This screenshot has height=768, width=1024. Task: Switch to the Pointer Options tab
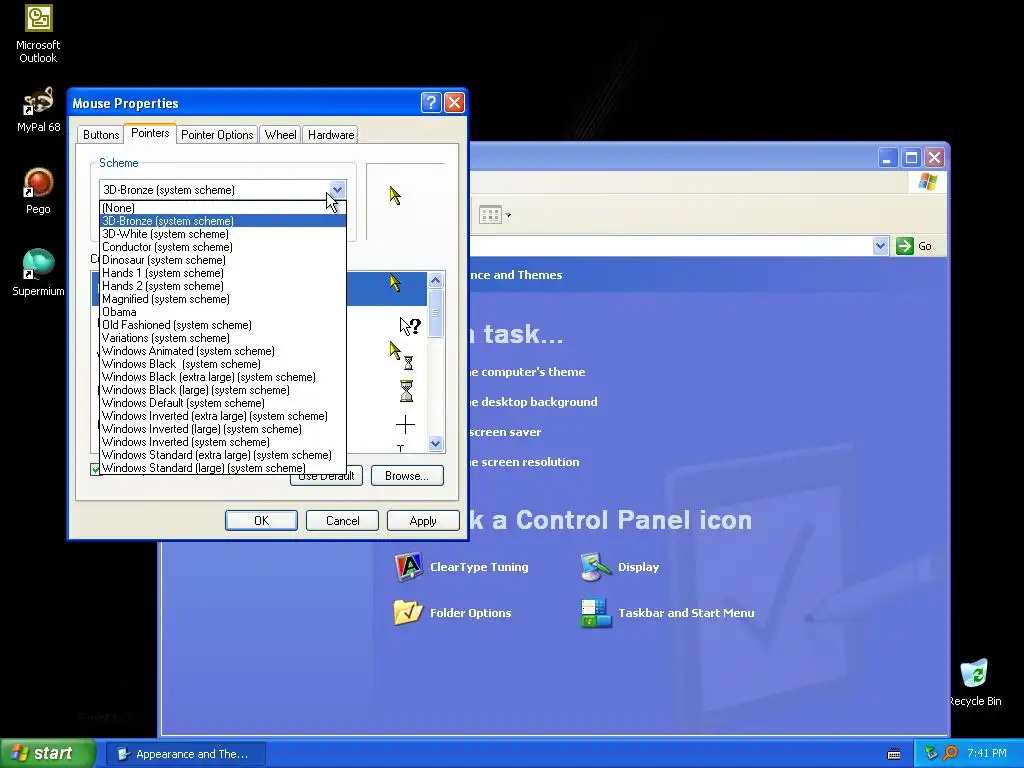pyautogui.click(x=217, y=135)
